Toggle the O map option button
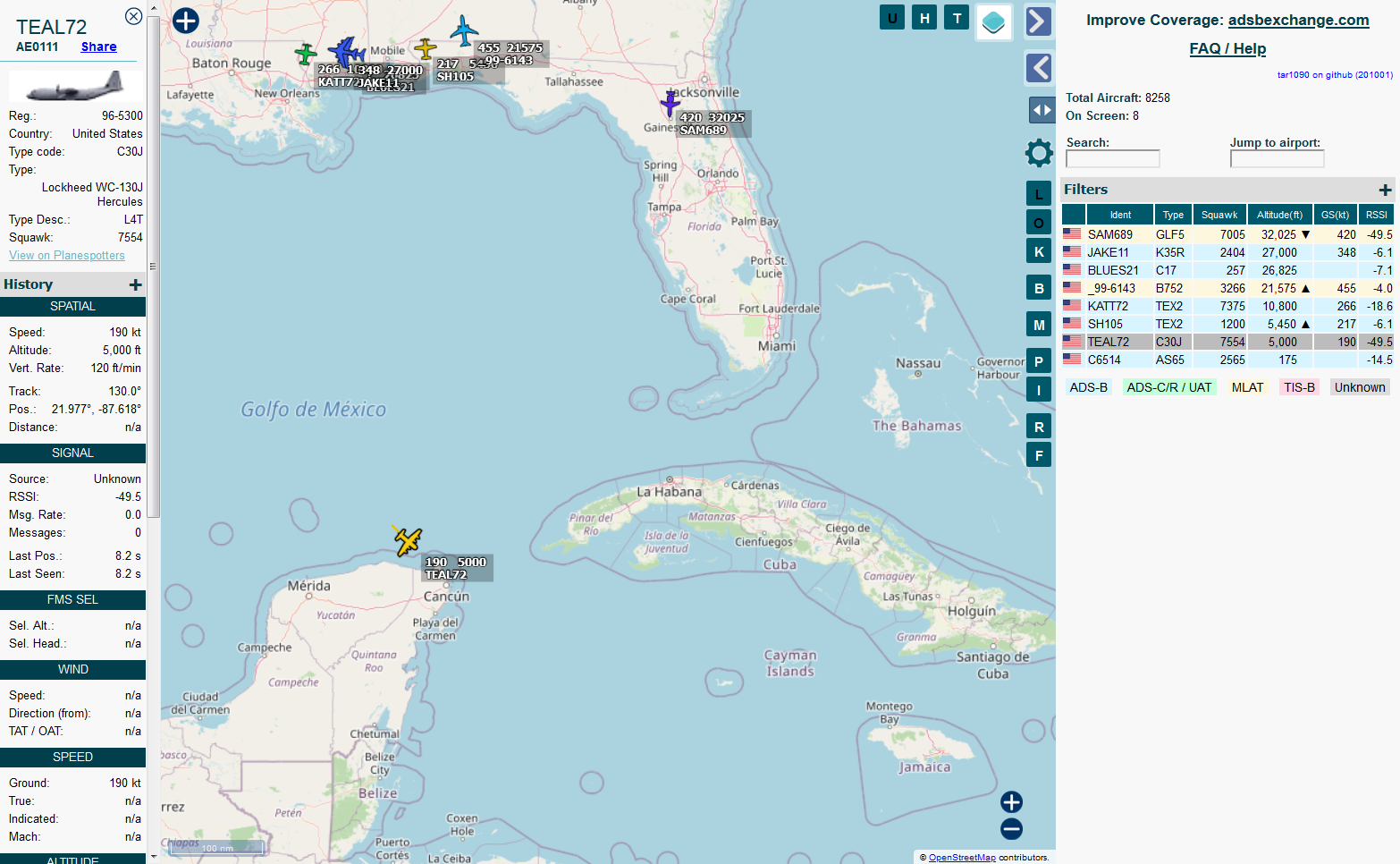Image resolution: width=1400 pixels, height=864 pixels. (x=1039, y=223)
